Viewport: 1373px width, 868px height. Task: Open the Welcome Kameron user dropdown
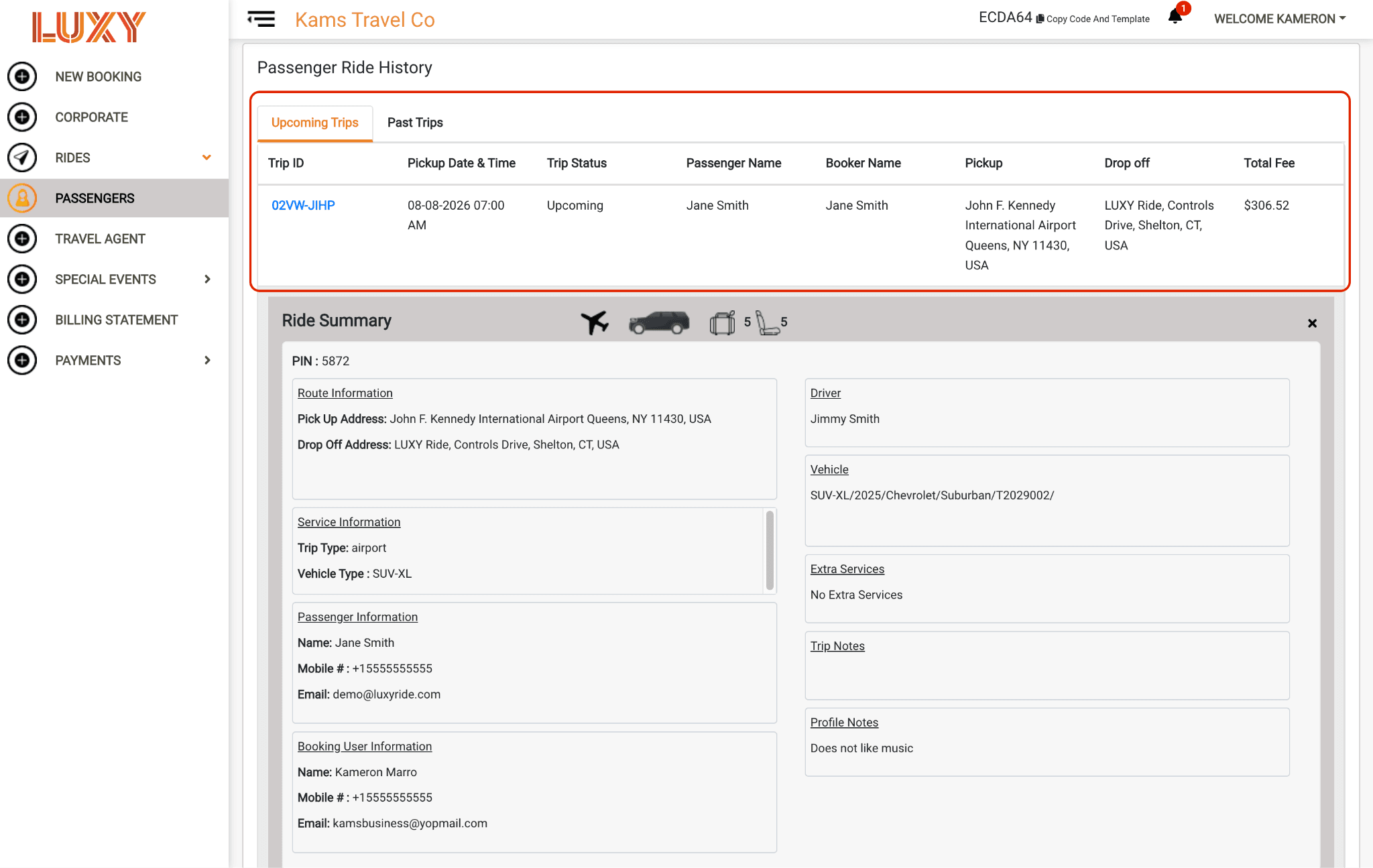point(1280,19)
